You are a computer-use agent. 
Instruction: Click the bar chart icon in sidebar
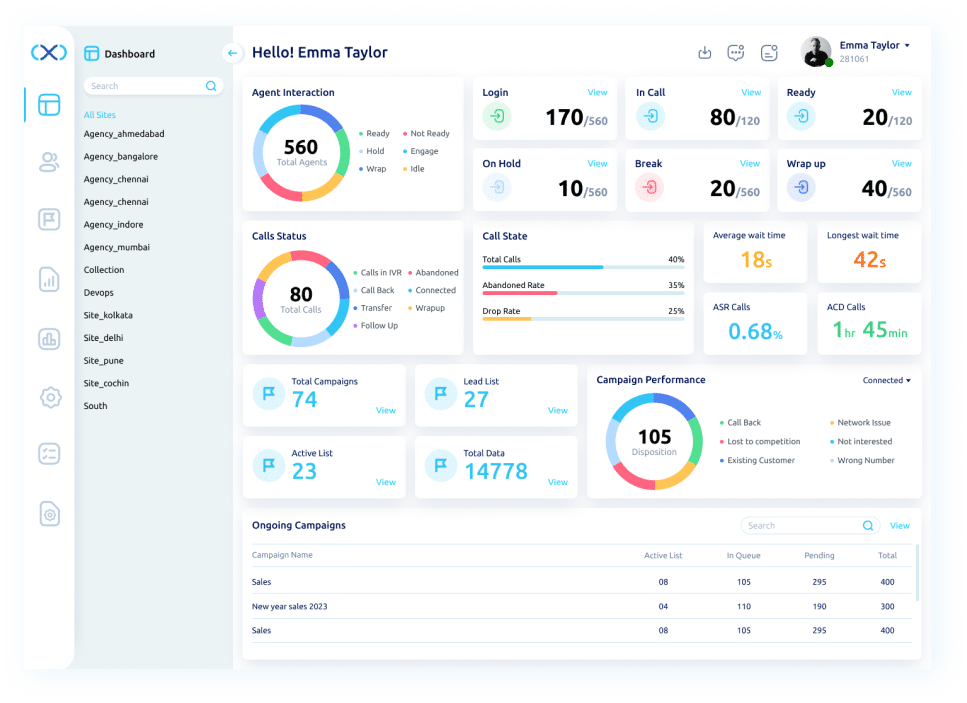49,339
